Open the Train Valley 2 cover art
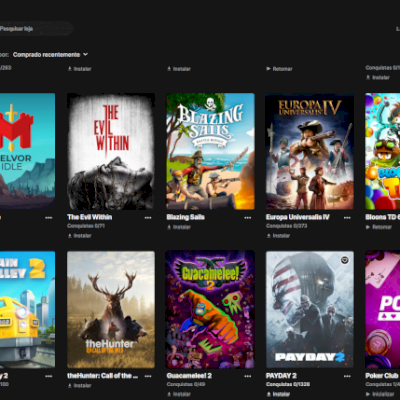This screenshot has height=400, width=400. [27, 310]
